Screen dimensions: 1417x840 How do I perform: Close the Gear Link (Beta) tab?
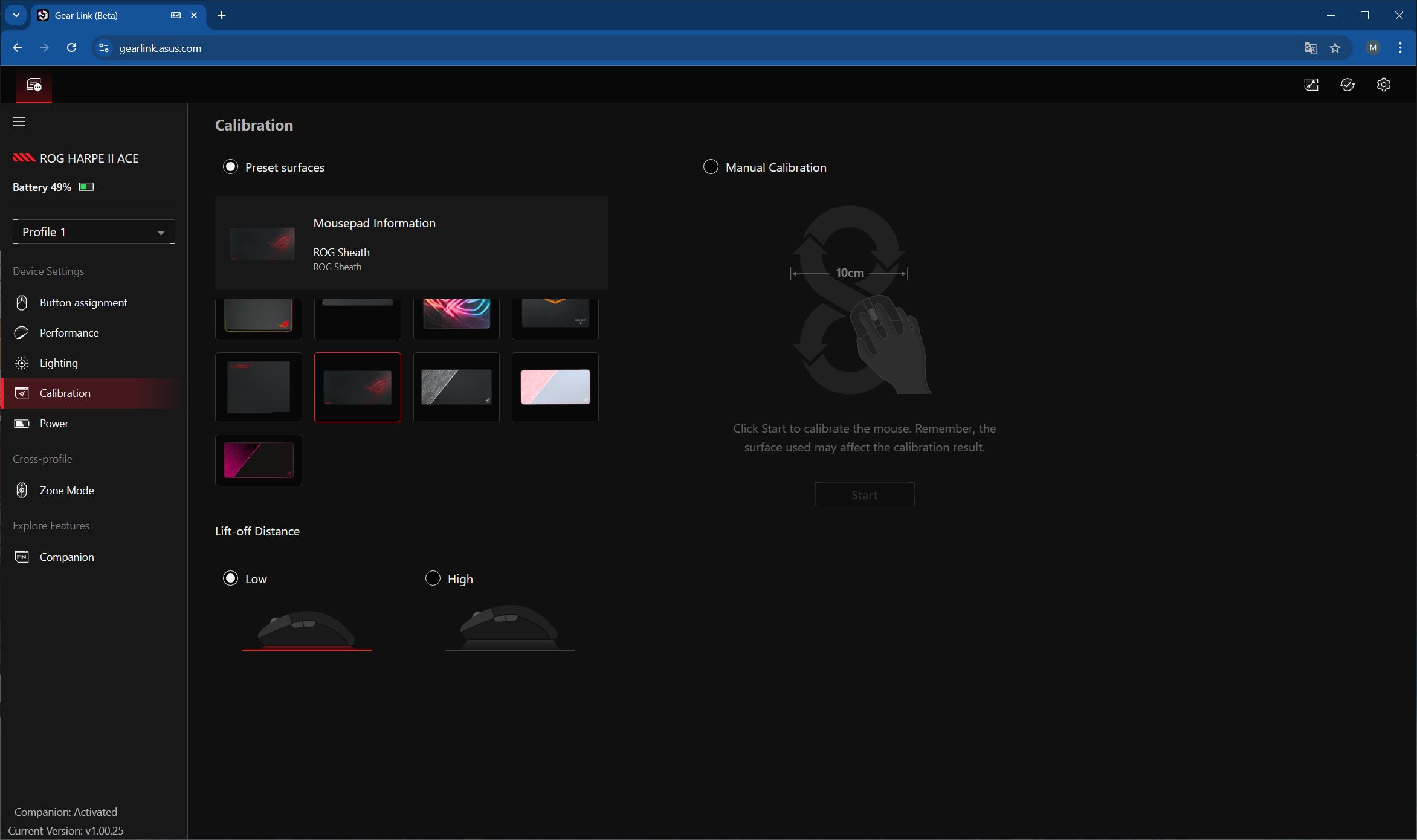pyautogui.click(x=194, y=15)
